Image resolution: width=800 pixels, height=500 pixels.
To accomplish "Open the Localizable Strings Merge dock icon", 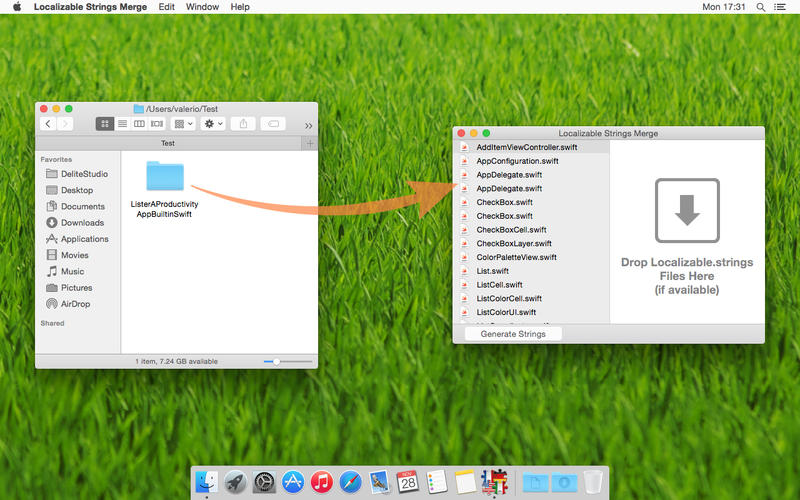I will 493,481.
